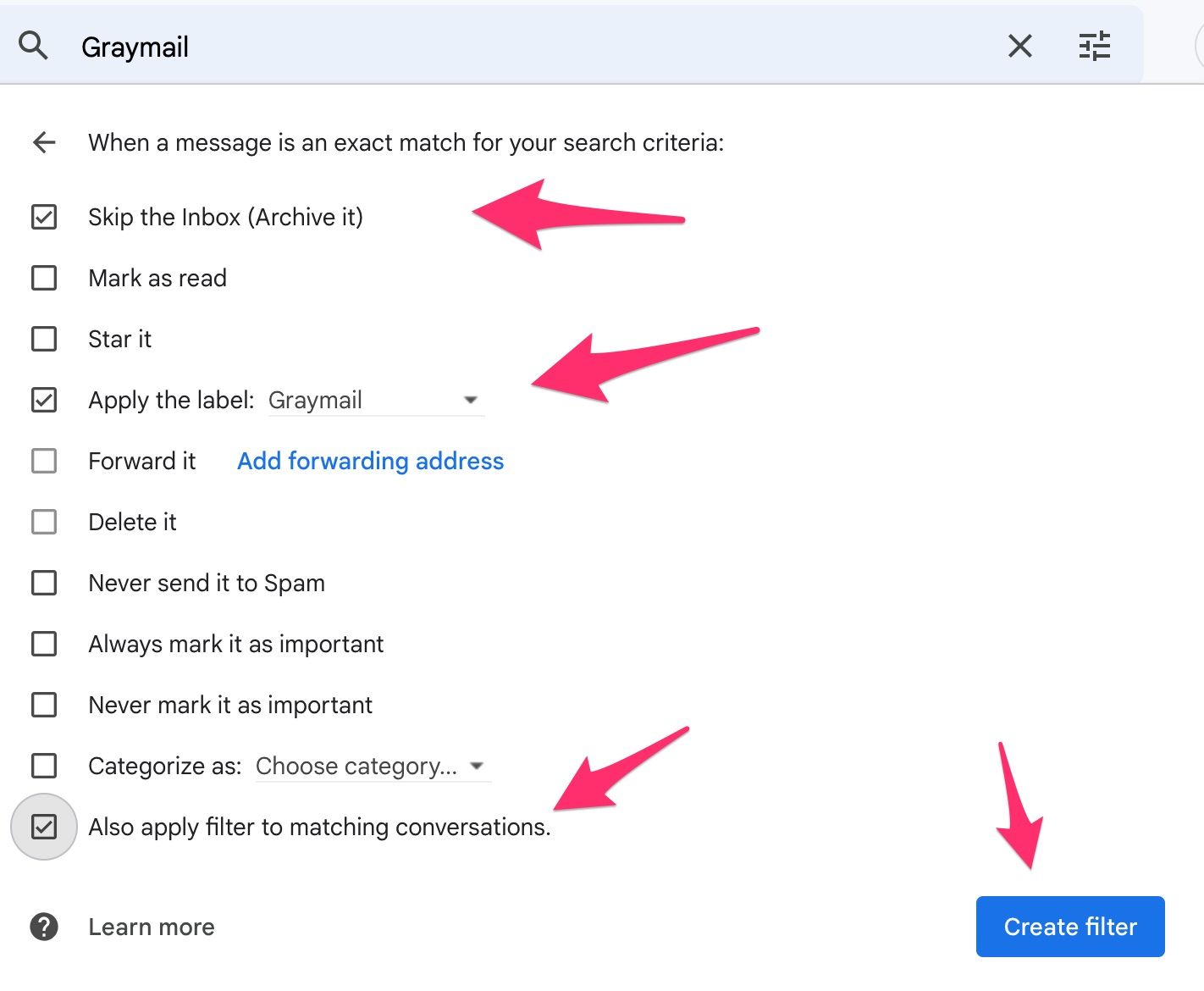This screenshot has height=991, width=1204.
Task: Tick the Delete it checkbox
Action: [44, 522]
